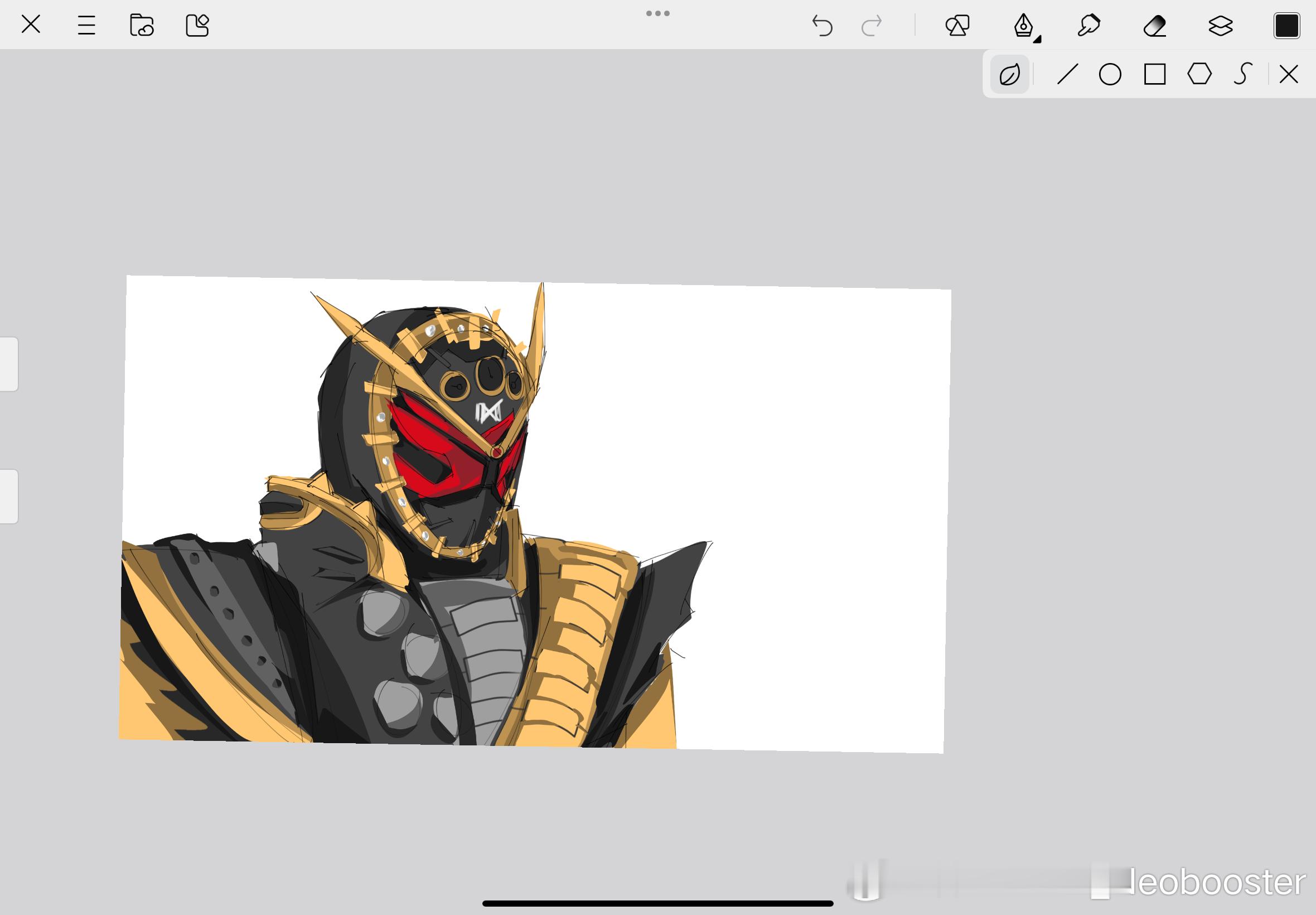1316x915 pixels.
Task: Choose the hexagon polygon shape
Action: (1199, 74)
